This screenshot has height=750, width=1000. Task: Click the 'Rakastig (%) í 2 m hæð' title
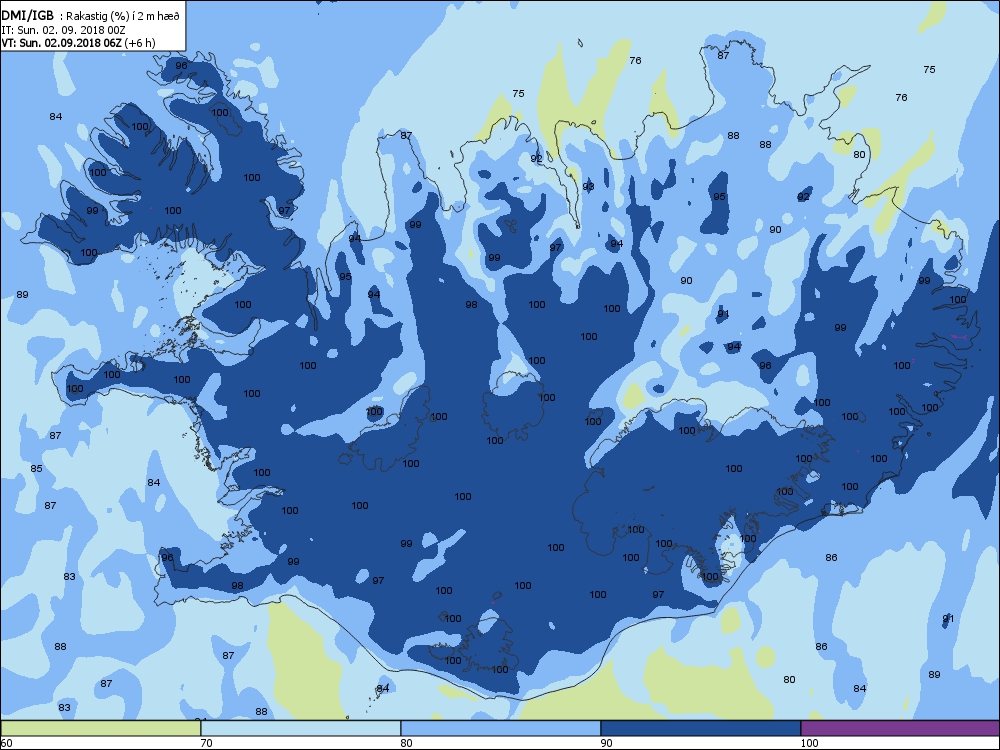(122, 17)
